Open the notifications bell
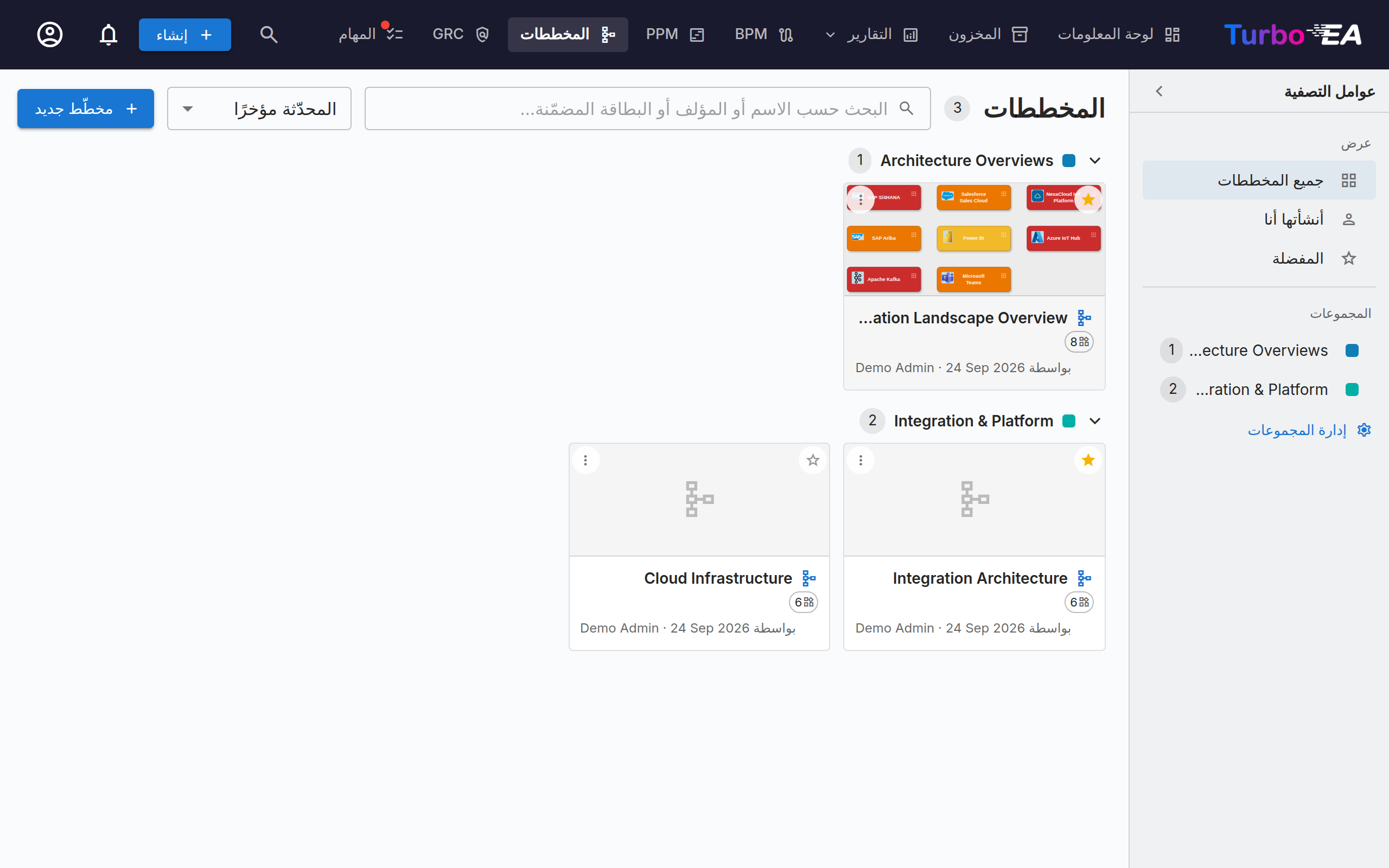The image size is (1389, 868). coord(109,34)
